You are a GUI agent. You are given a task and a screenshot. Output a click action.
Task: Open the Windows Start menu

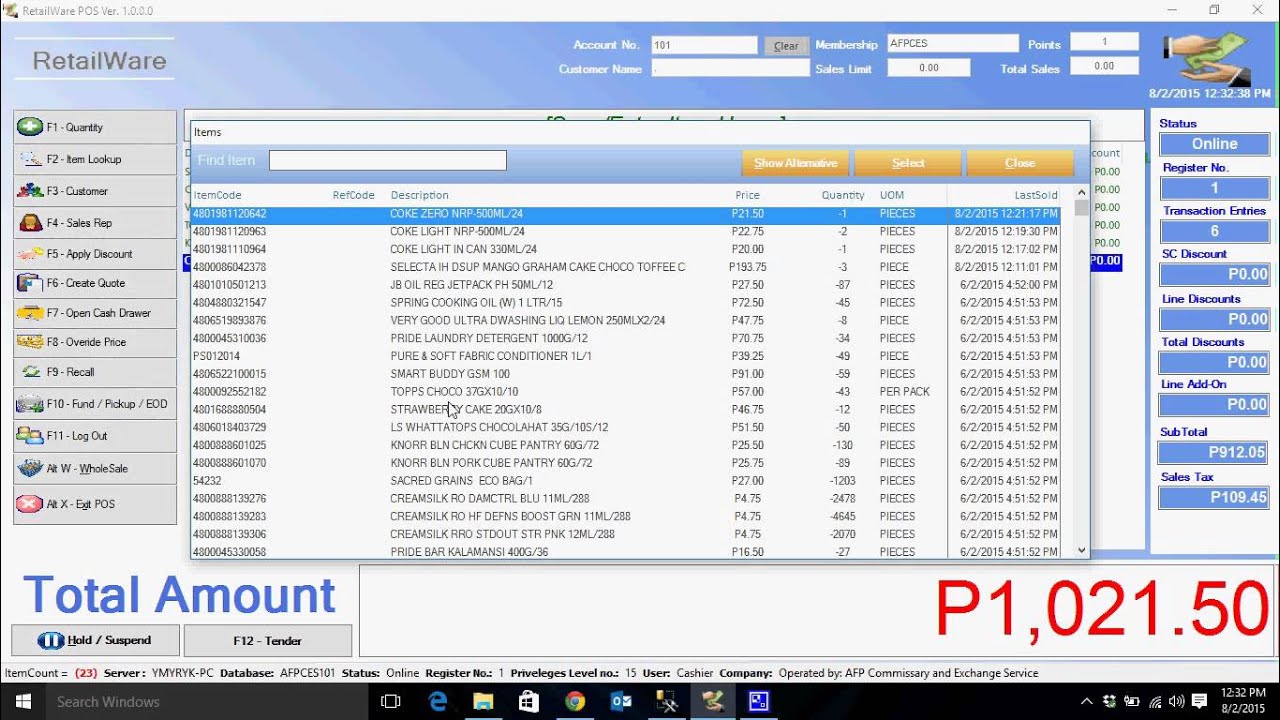22,701
